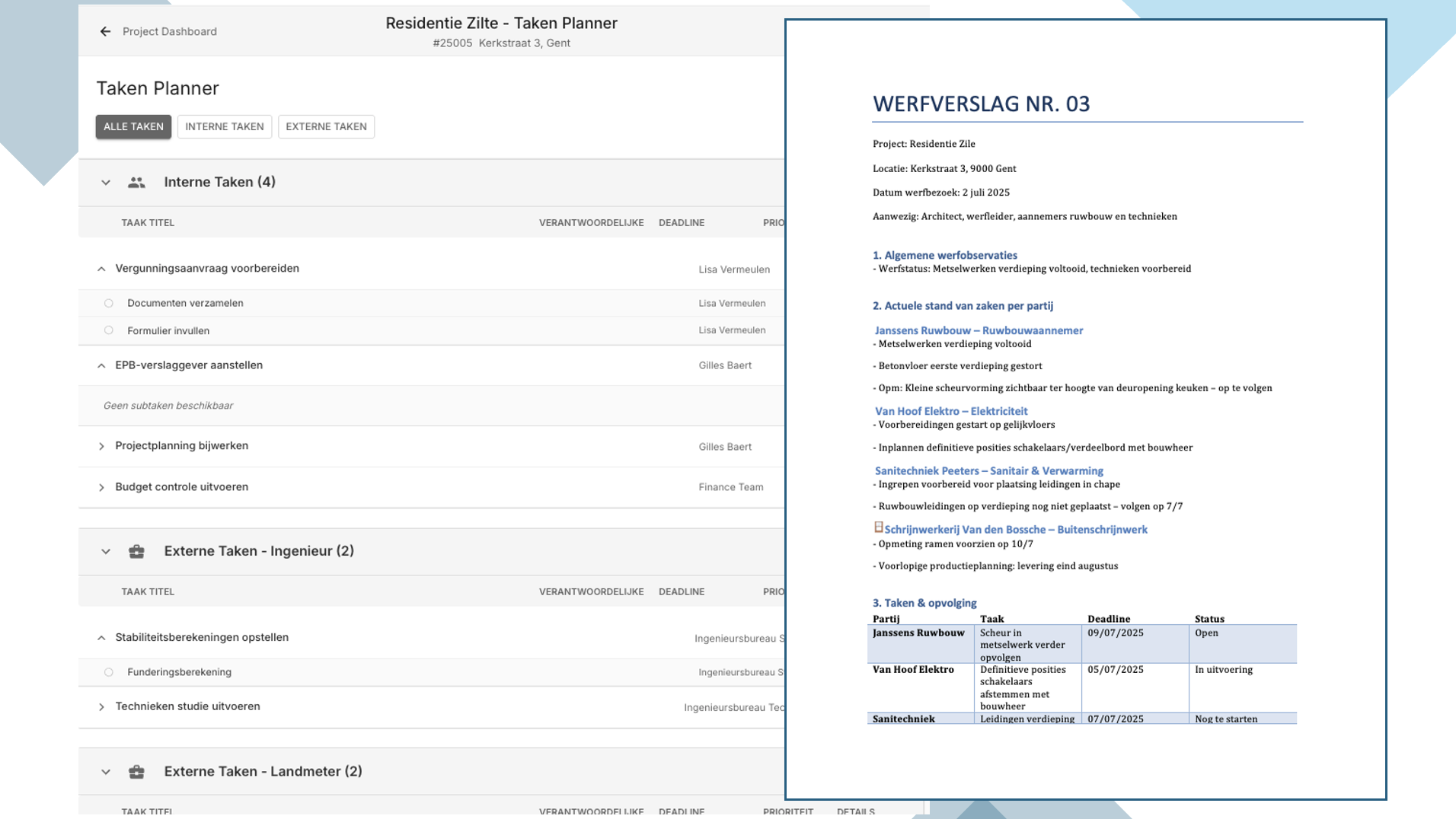Screen dimensions: 1456x819
Task: Switch to Externe Taken tab
Action: (x=326, y=126)
